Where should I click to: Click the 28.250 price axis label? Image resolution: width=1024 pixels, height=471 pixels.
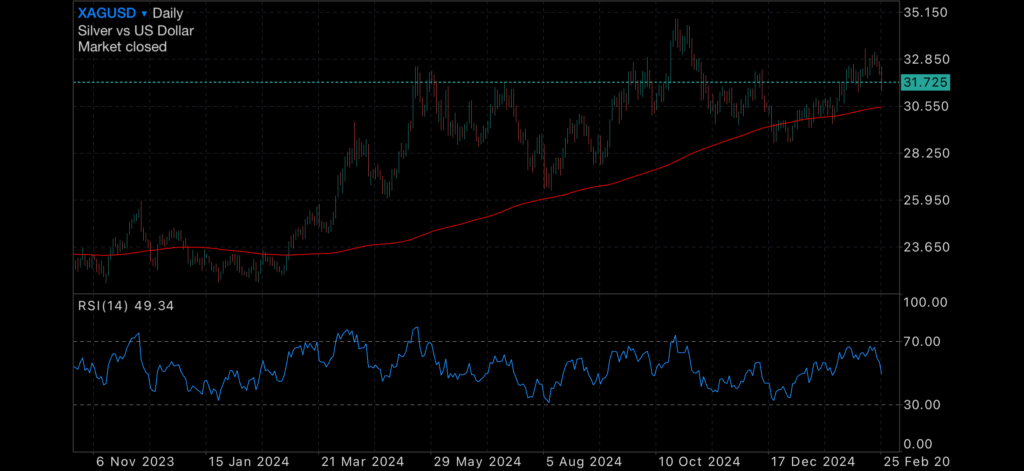click(927, 154)
